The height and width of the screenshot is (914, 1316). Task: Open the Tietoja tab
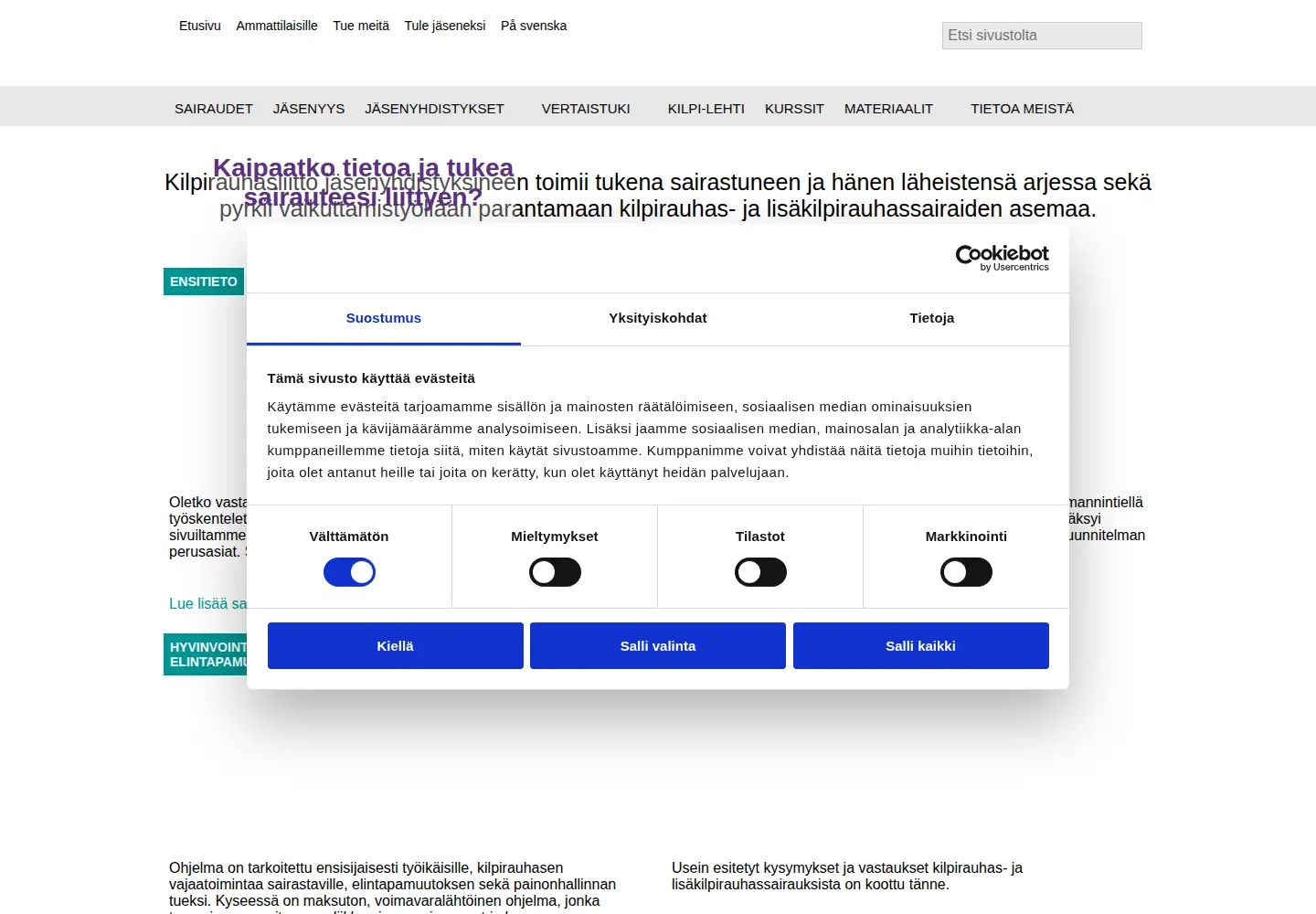932,318
